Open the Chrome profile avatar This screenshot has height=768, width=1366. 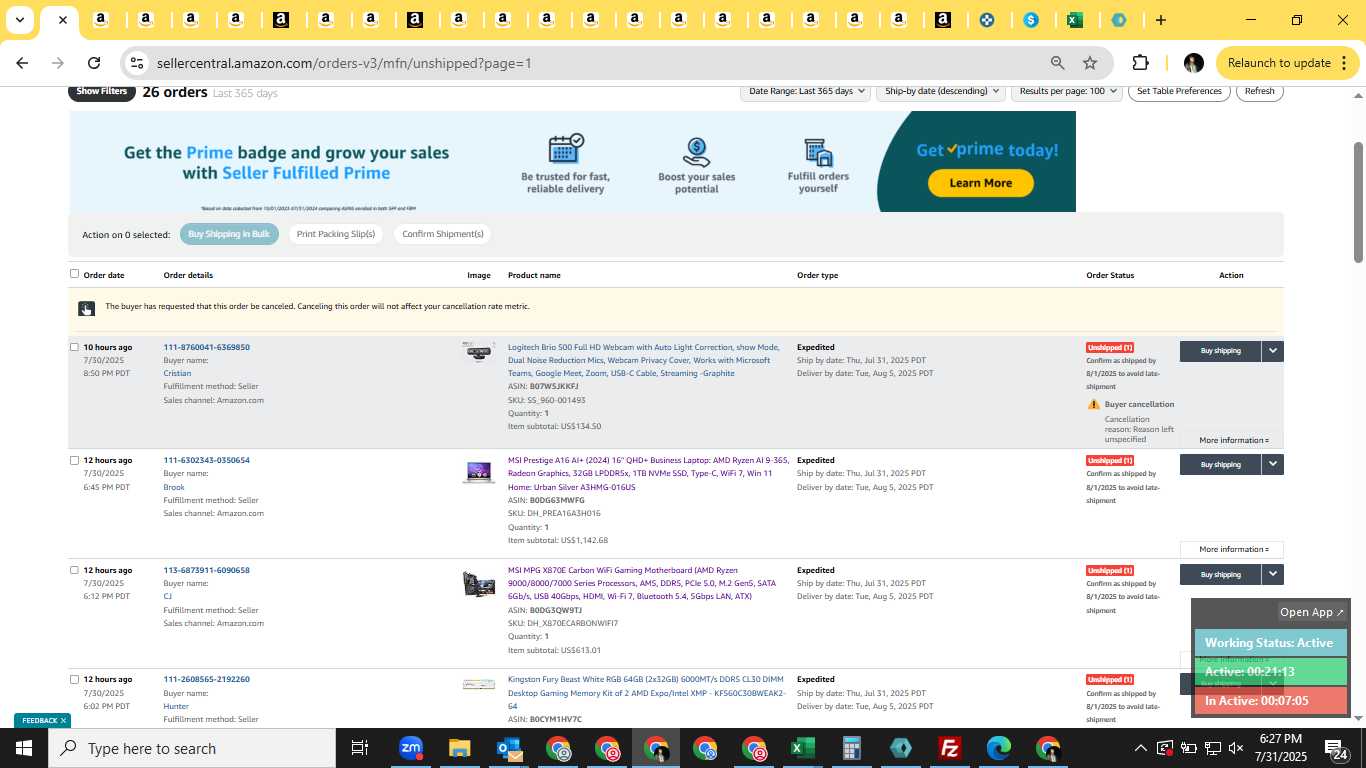[x=1193, y=63]
